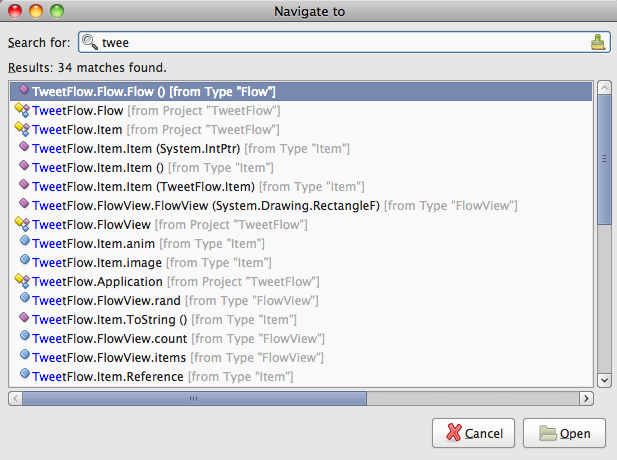Click the blue field icon beside TweetFlow.Item.anim
The height and width of the screenshot is (460, 617).
(23, 243)
